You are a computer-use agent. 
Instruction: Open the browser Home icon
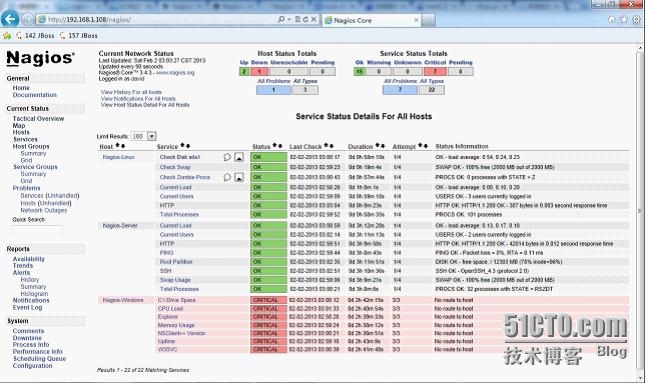[x=611, y=19]
